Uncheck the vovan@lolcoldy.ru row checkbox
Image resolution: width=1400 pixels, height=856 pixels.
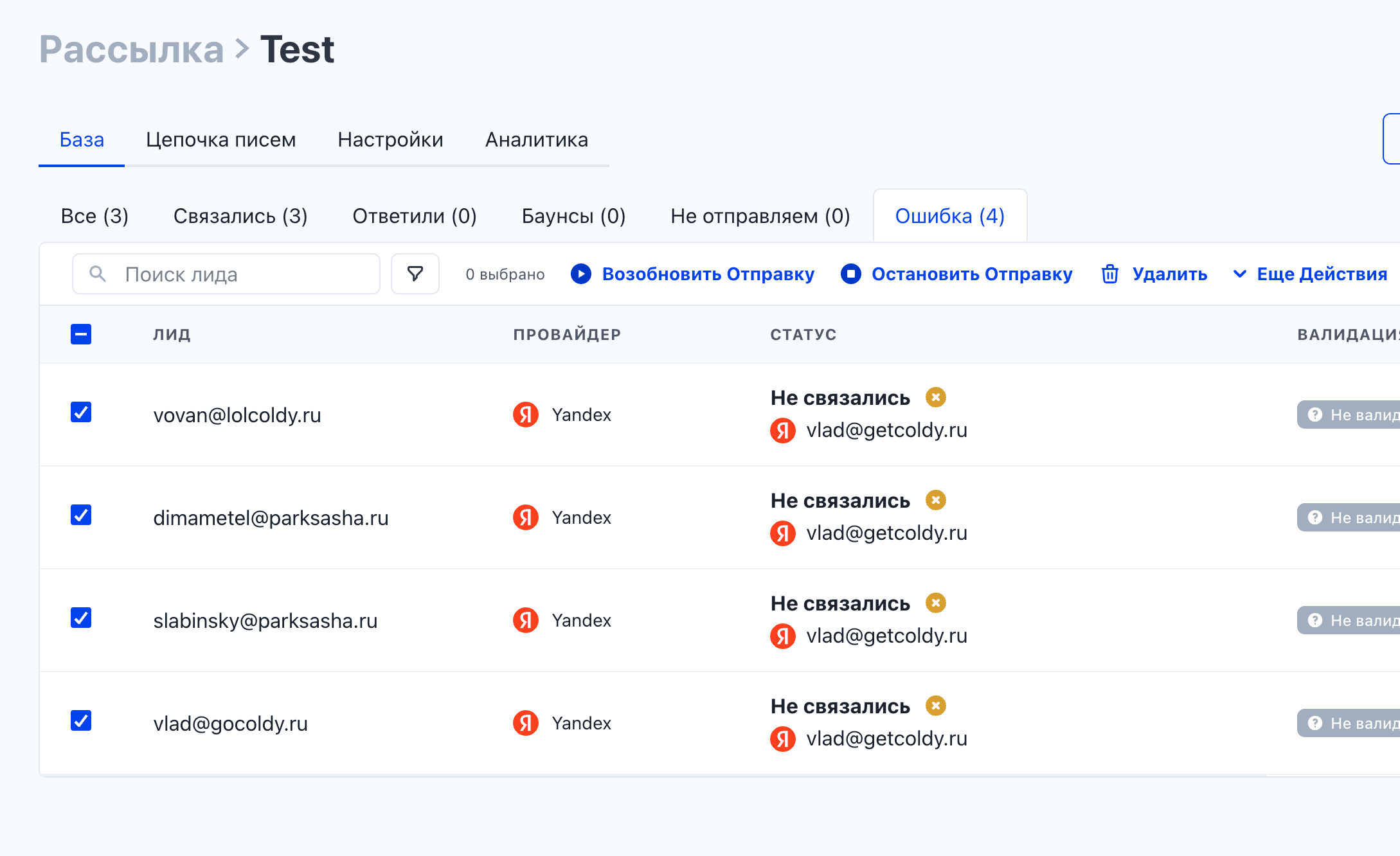click(81, 413)
